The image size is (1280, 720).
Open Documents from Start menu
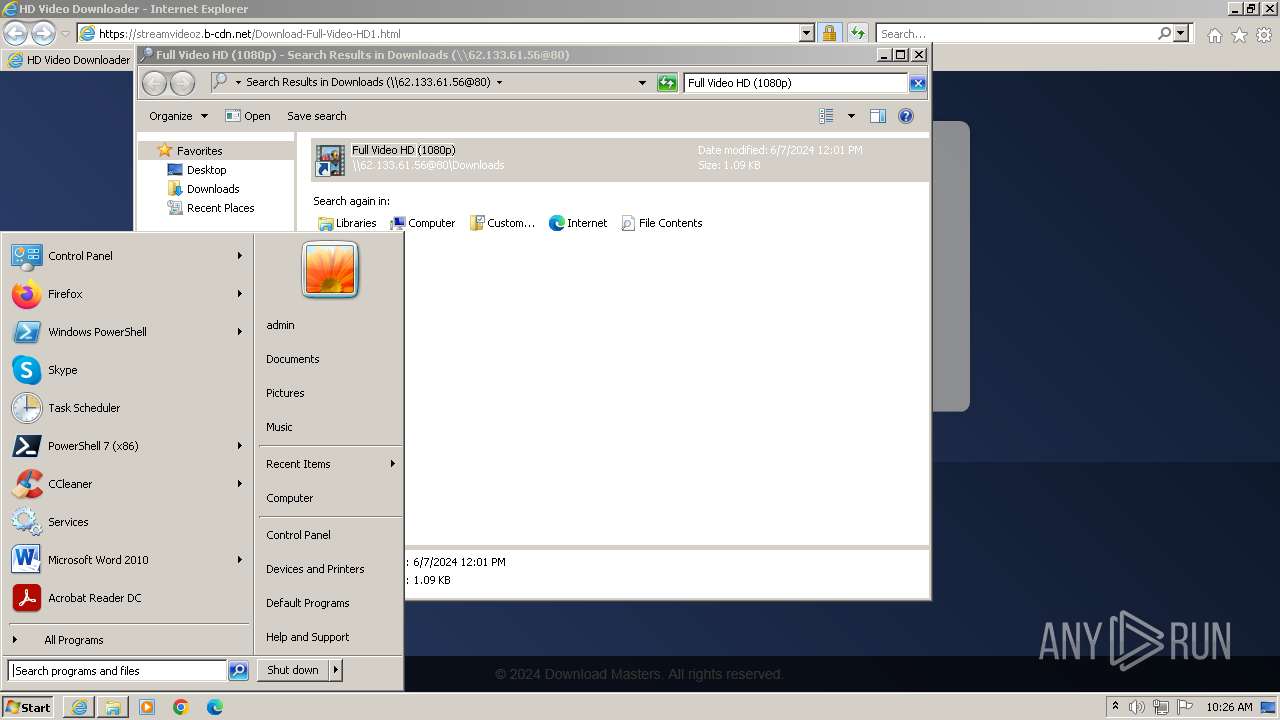292,359
